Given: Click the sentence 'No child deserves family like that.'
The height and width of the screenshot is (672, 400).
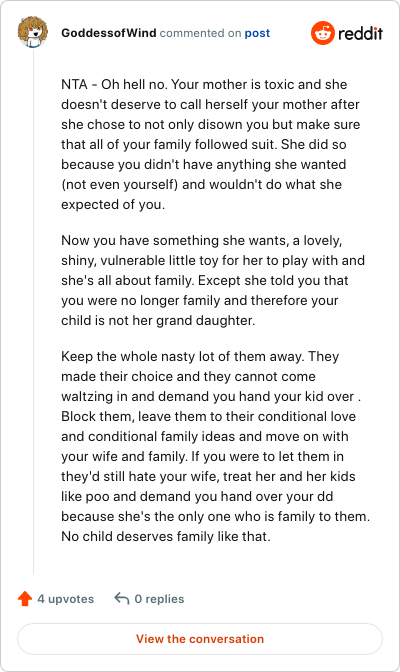Looking at the screenshot, I should 166,536.
